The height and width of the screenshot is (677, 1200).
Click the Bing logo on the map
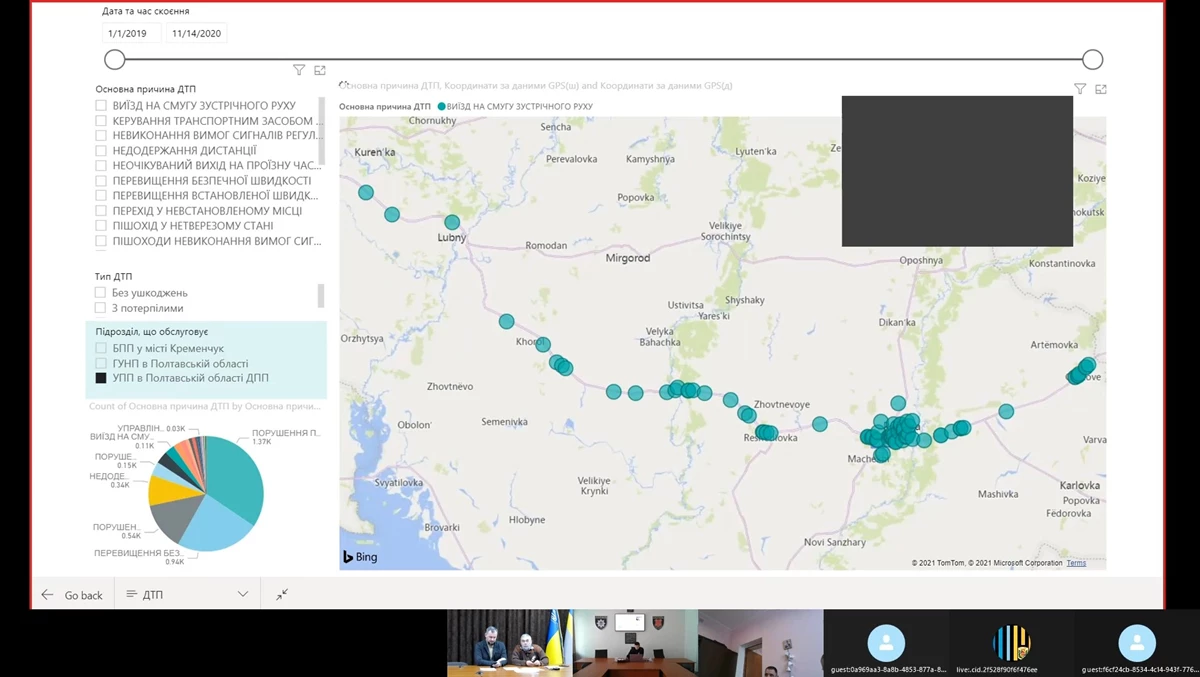pos(360,557)
